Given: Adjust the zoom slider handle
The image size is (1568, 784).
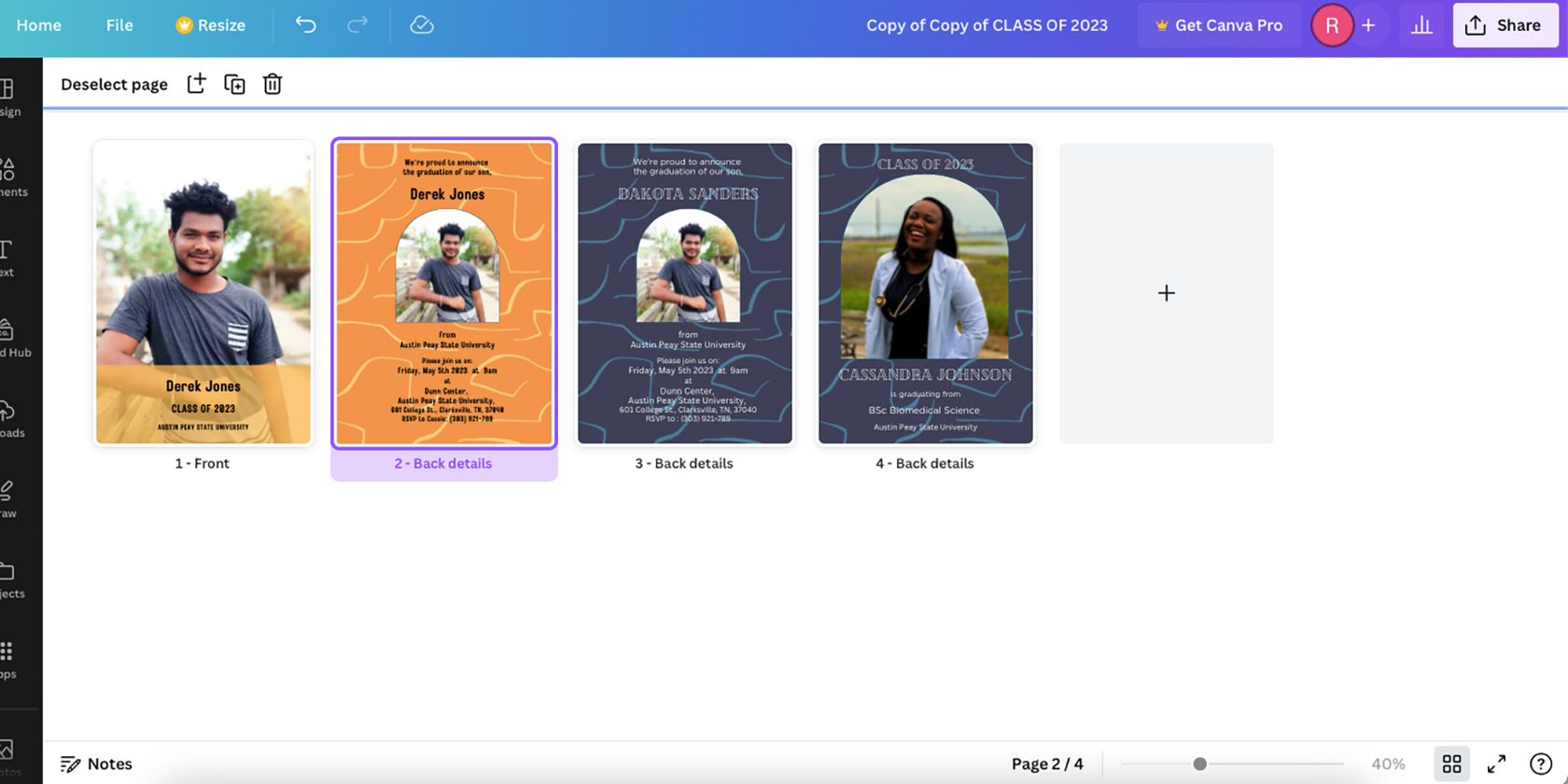Looking at the screenshot, I should [x=1199, y=763].
